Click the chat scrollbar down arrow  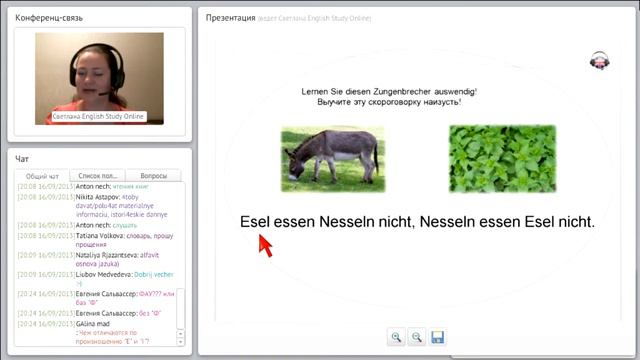pyautogui.click(x=180, y=342)
